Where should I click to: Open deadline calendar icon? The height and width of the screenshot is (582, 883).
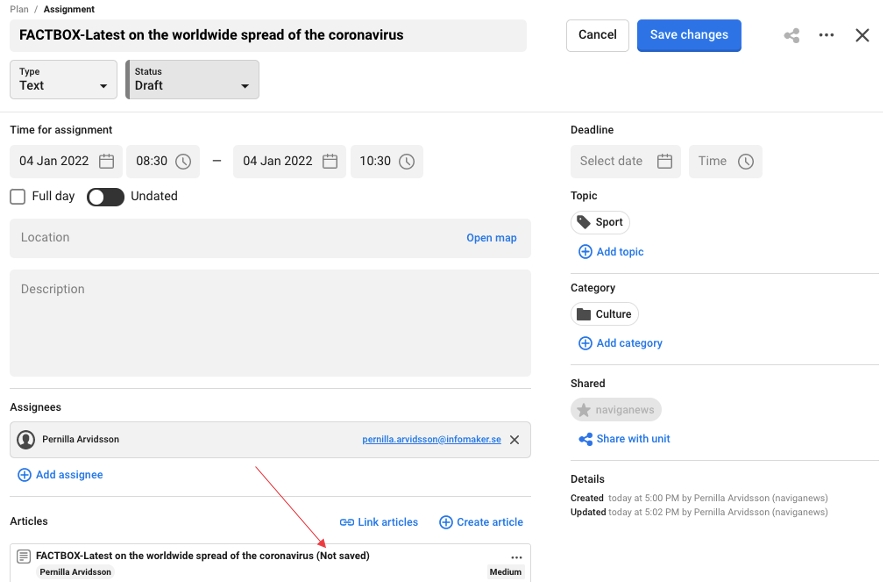(x=664, y=161)
